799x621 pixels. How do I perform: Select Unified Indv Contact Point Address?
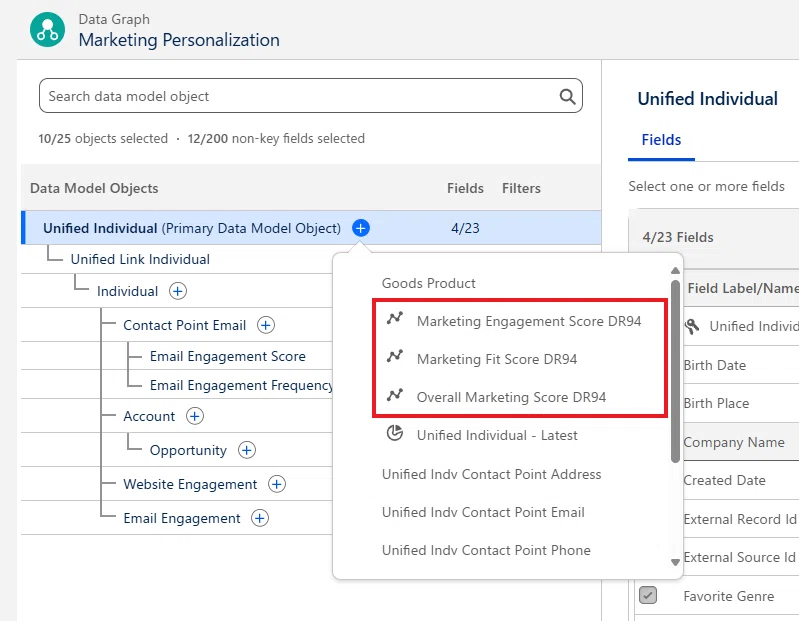[492, 474]
